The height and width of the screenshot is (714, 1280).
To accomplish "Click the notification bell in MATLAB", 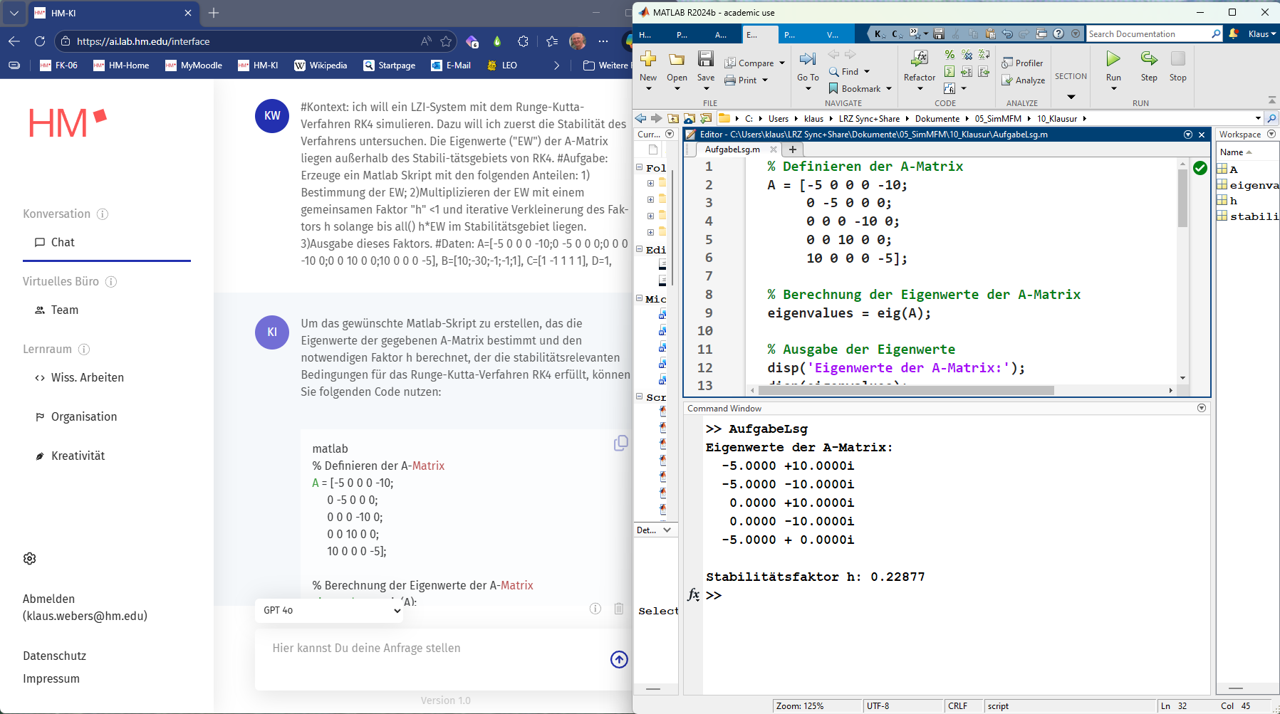I will click(1234, 34).
